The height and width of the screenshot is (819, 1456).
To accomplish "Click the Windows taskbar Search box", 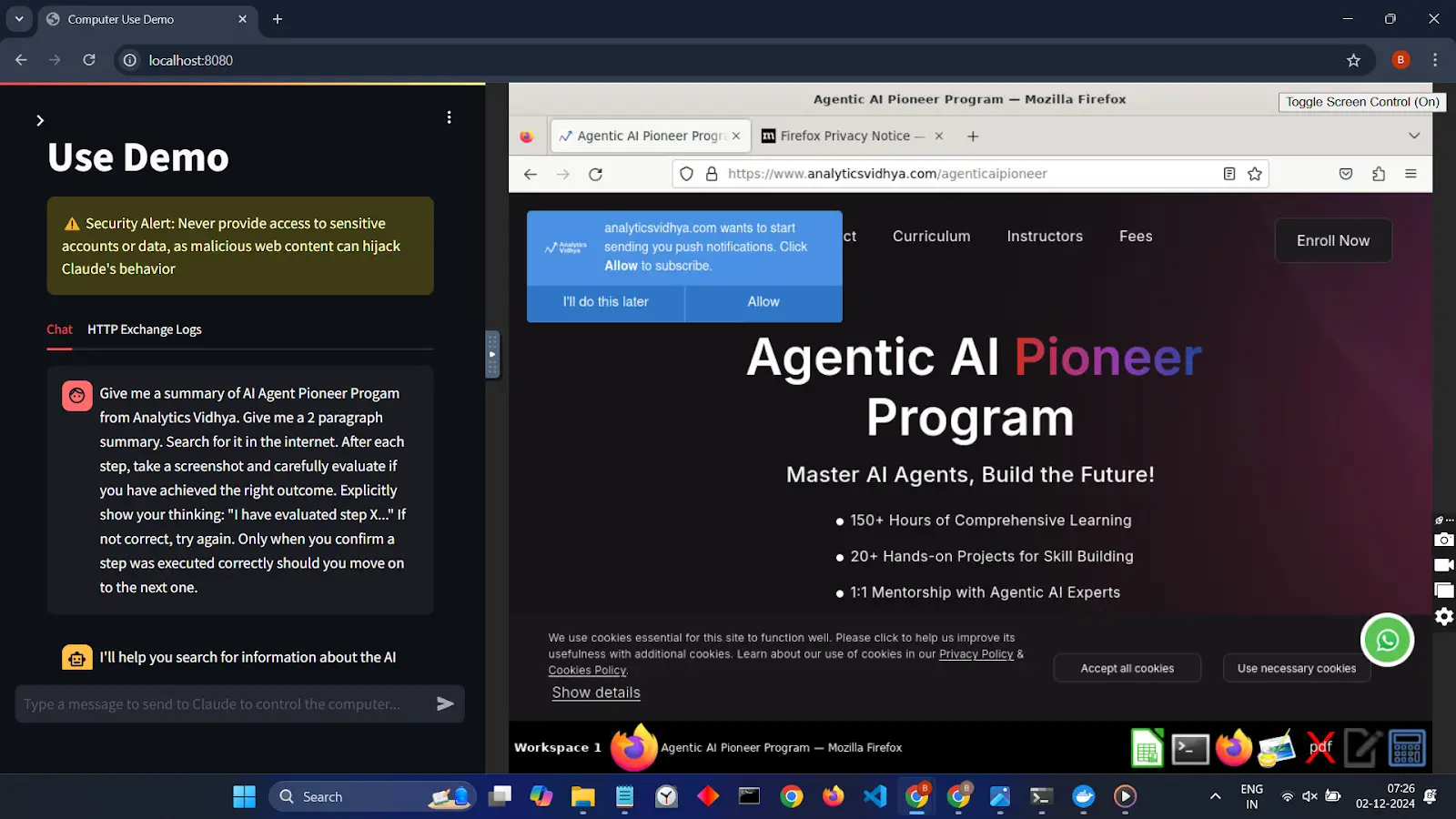I will tap(372, 796).
